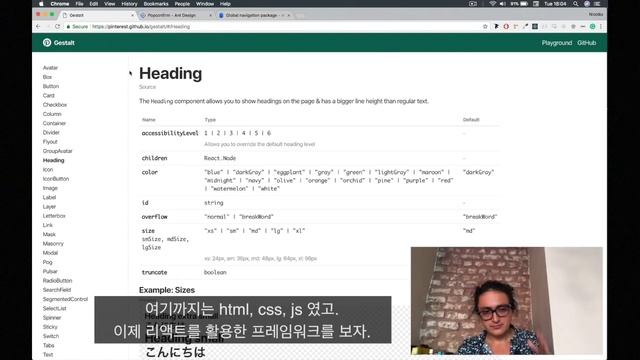Open the View menu
This screenshot has height=360, width=640.
(x=109, y=4)
